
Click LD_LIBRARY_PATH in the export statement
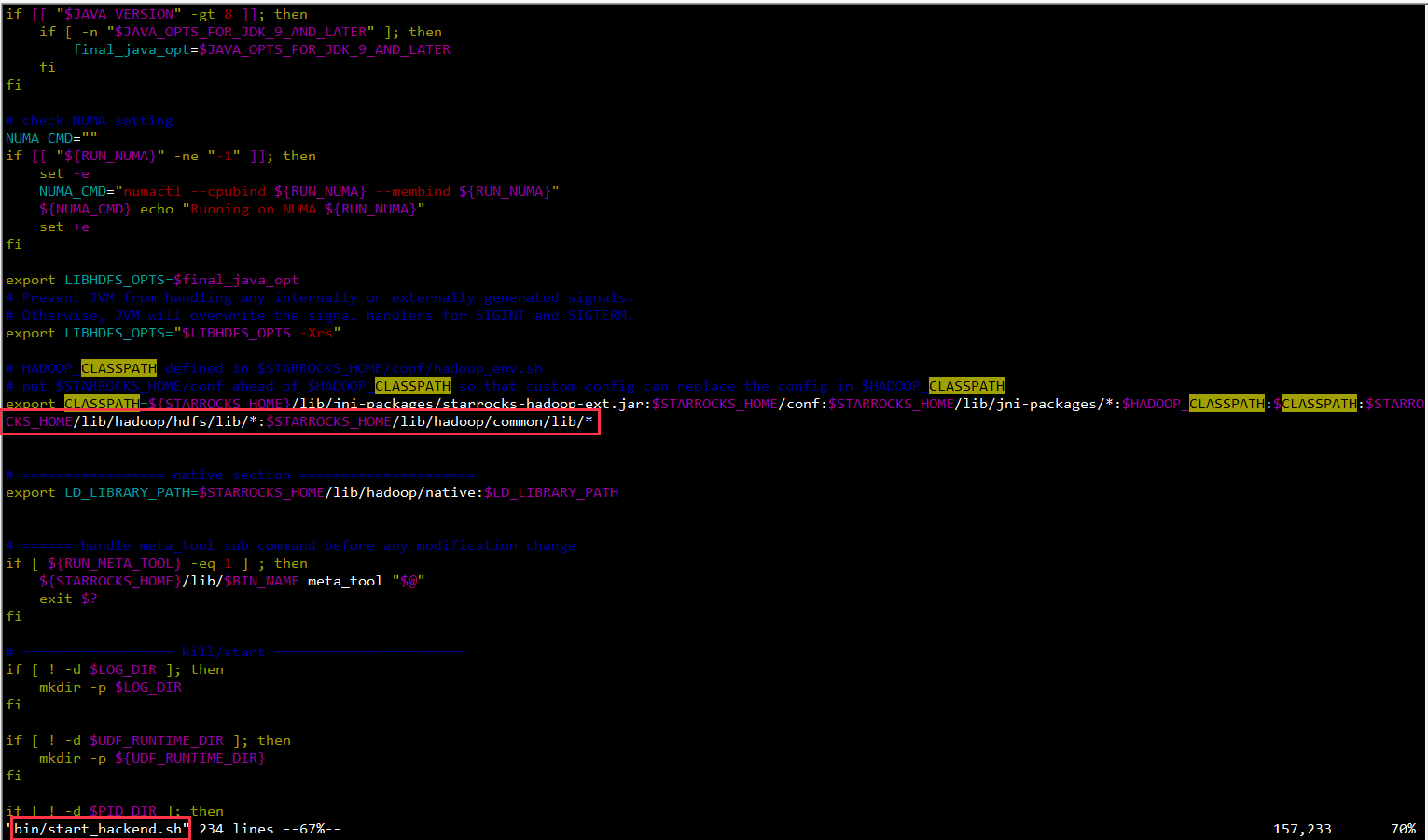(127, 492)
